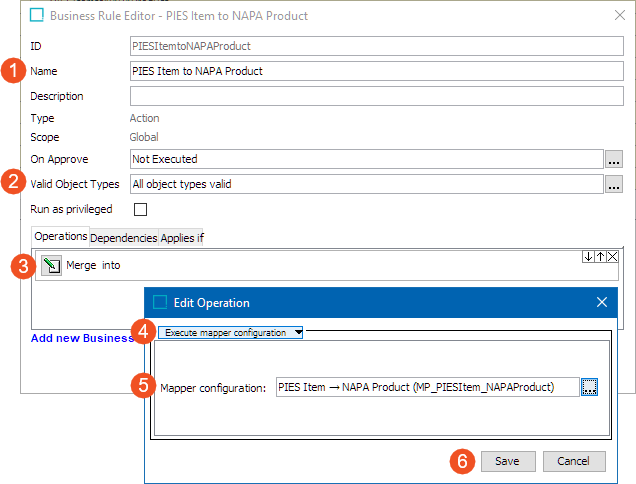The width and height of the screenshot is (636, 484).
Task: Move the Merge into operation down
Action: [588, 256]
